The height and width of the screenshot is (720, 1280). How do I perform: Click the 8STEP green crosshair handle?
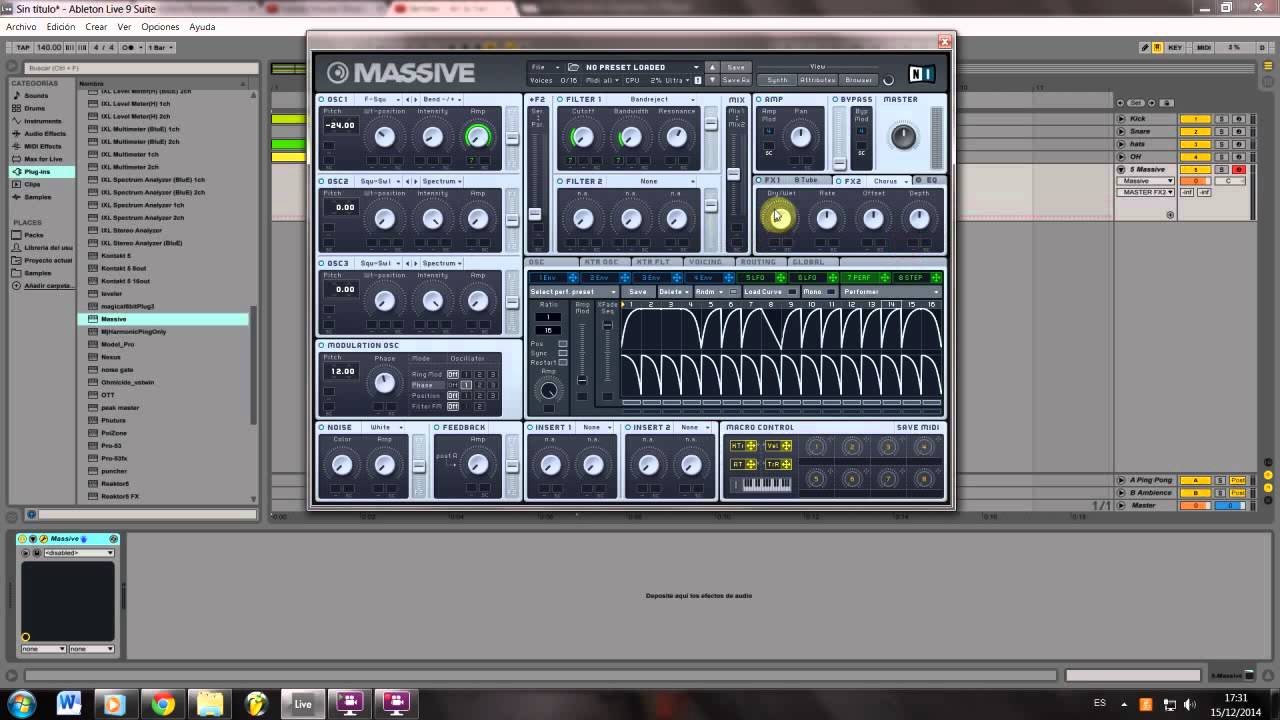click(x=936, y=278)
